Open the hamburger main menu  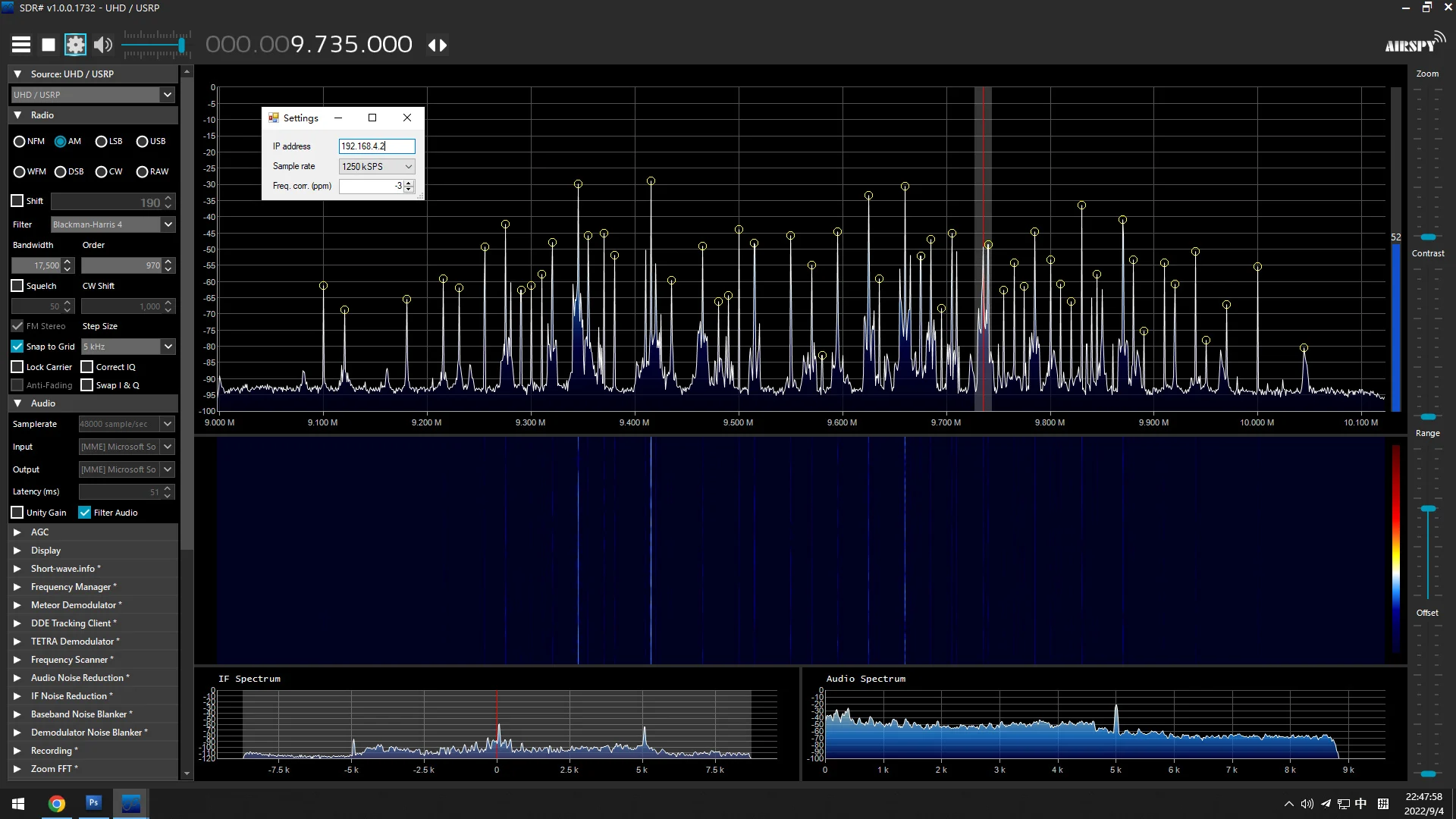pyautogui.click(x=21, y=45)
